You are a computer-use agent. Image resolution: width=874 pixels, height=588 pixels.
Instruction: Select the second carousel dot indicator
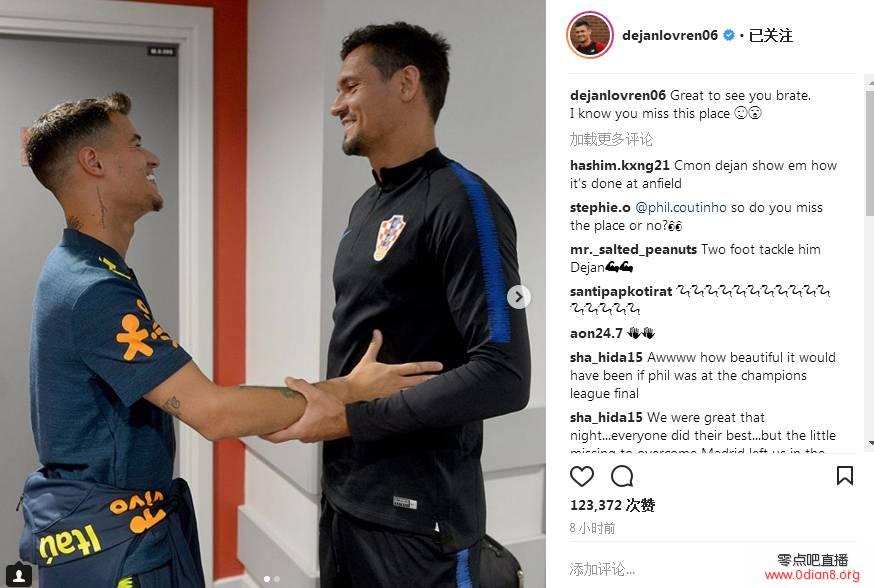pos(277,579)
